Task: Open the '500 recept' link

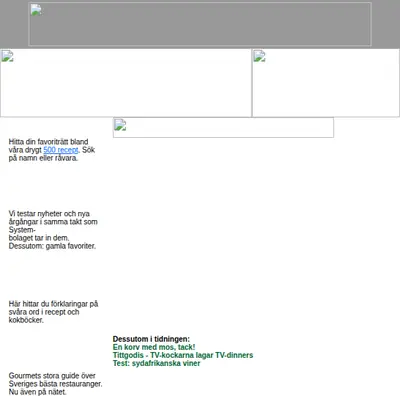Action: pyautogui.click(x=61, y=150)
